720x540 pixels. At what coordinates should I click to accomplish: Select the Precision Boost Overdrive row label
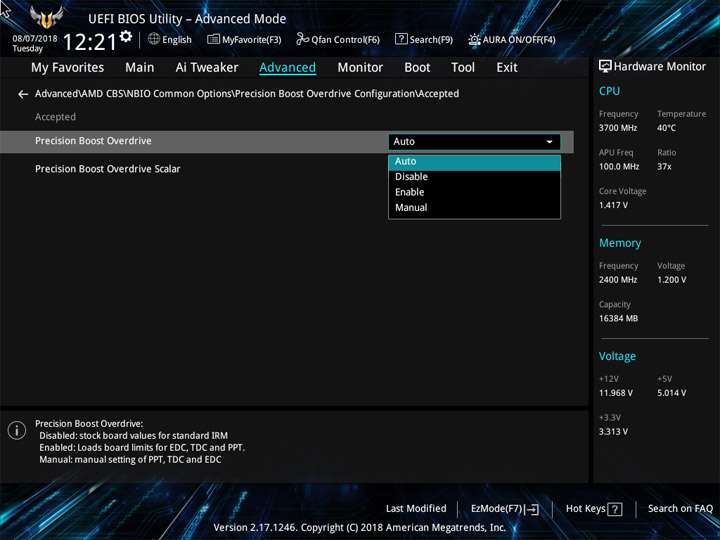click(93, 141)
